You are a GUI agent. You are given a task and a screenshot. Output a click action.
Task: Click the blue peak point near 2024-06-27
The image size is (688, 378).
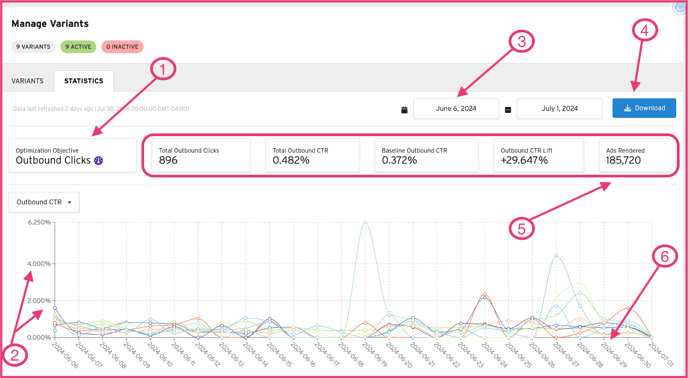point(556,255)
